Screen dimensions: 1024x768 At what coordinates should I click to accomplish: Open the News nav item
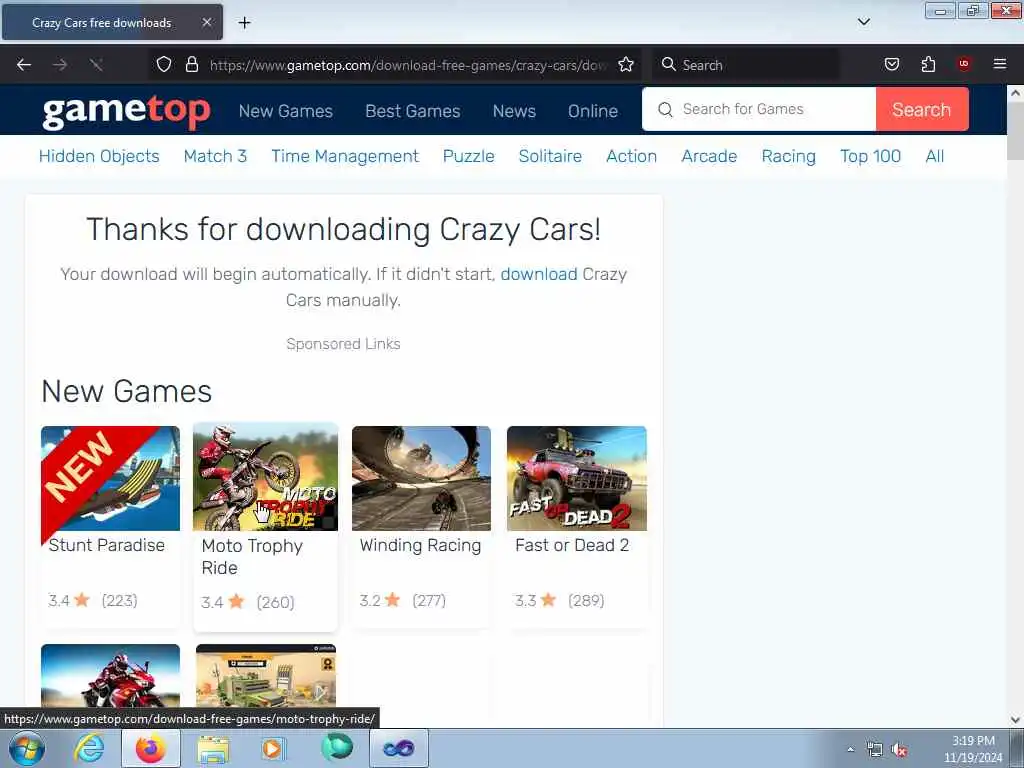tap(514, 111)
